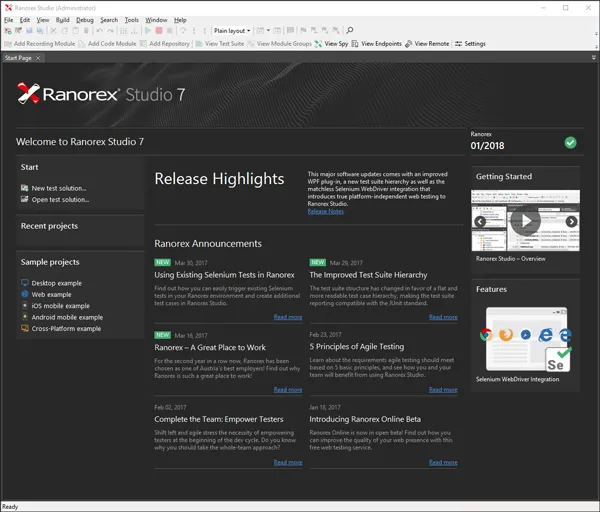Click the magnifier search icon in toolbar

pos(349,31)
